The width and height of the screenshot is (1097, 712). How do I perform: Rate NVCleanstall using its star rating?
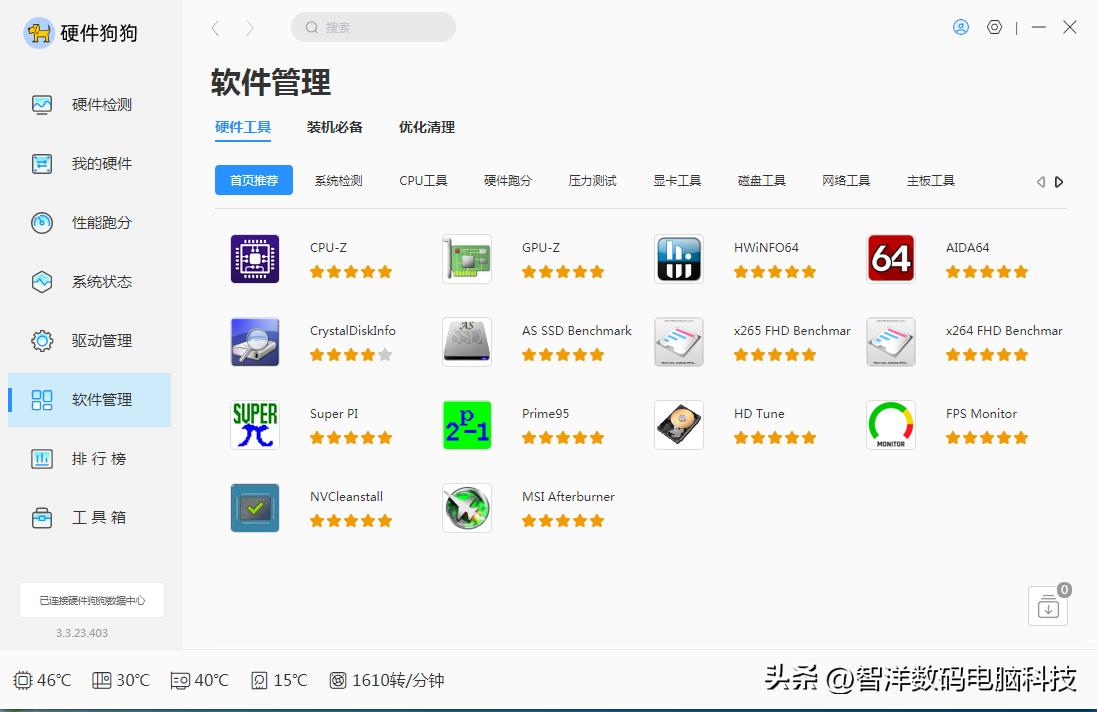tap(352, 520)
